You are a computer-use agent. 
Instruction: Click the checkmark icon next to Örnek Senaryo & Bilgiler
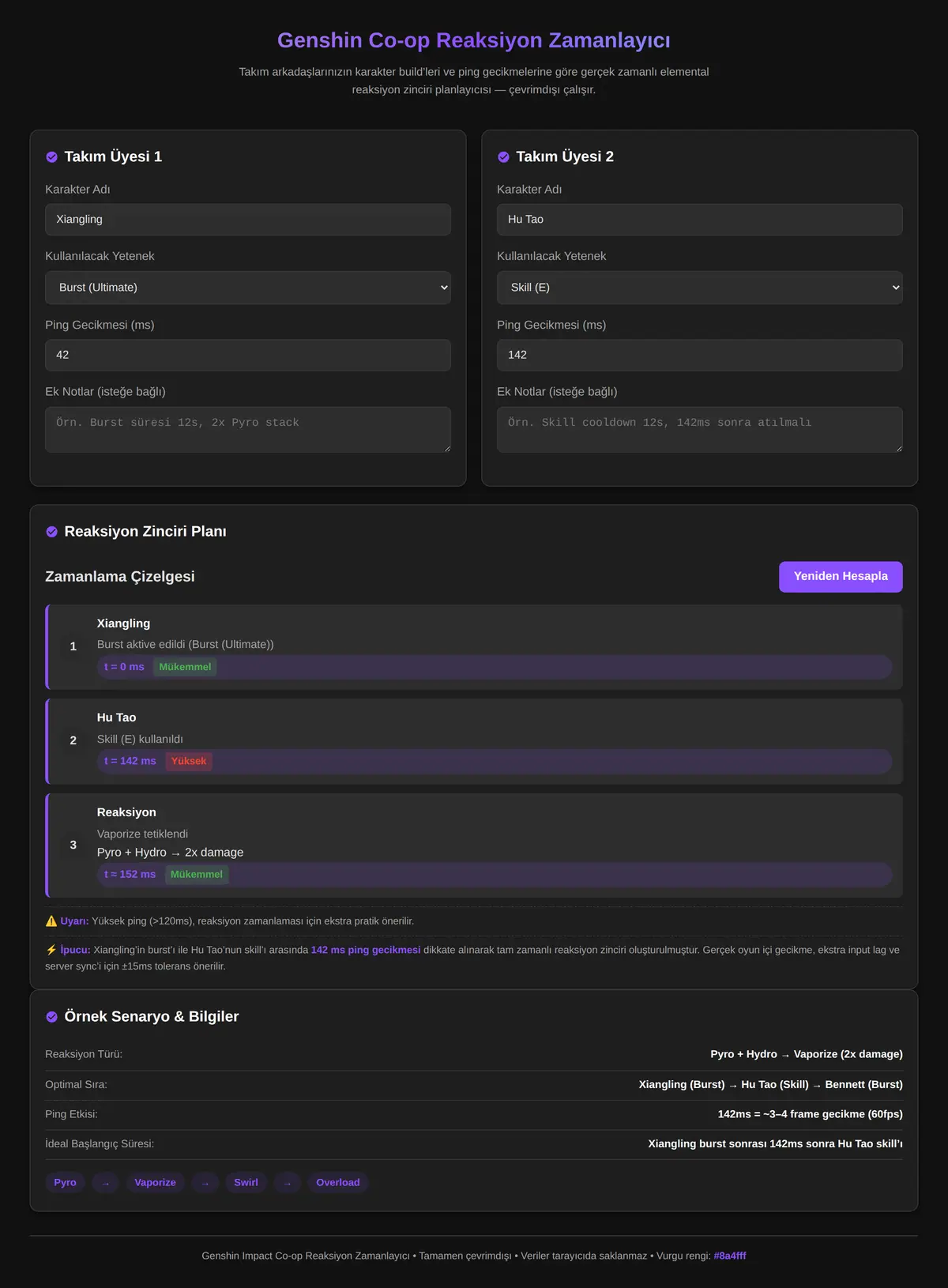pyautogui.click(x=51, y=1017)
